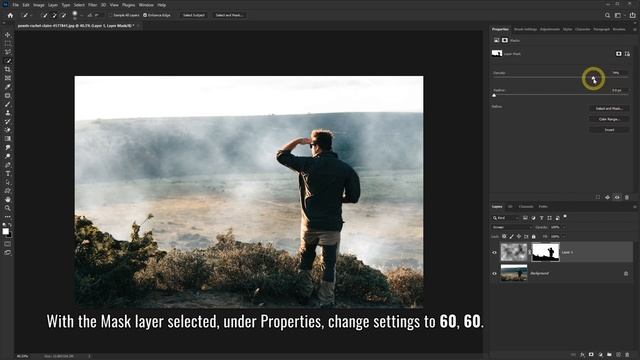This screenshot has height=360, width=640.
Task: Select the Crop tool
Action: (x=7, y=69)
